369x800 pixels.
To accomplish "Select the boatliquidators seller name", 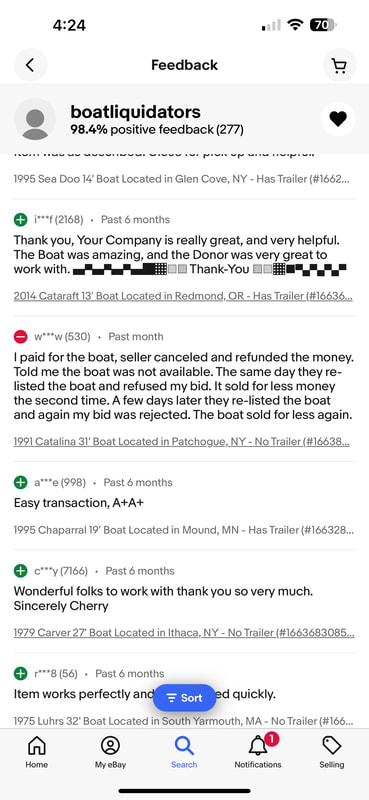I will point(136,112).
